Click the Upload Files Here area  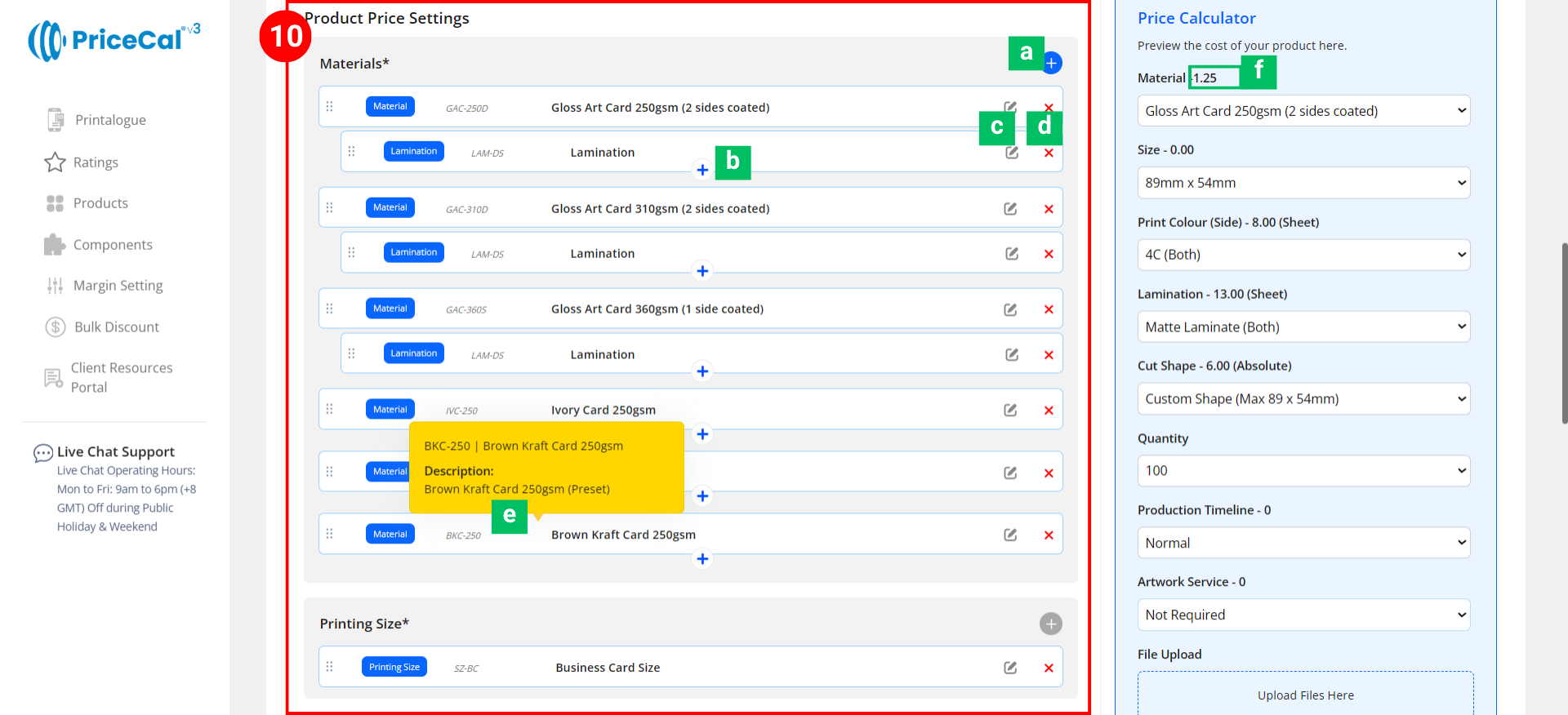(1305, 695)
